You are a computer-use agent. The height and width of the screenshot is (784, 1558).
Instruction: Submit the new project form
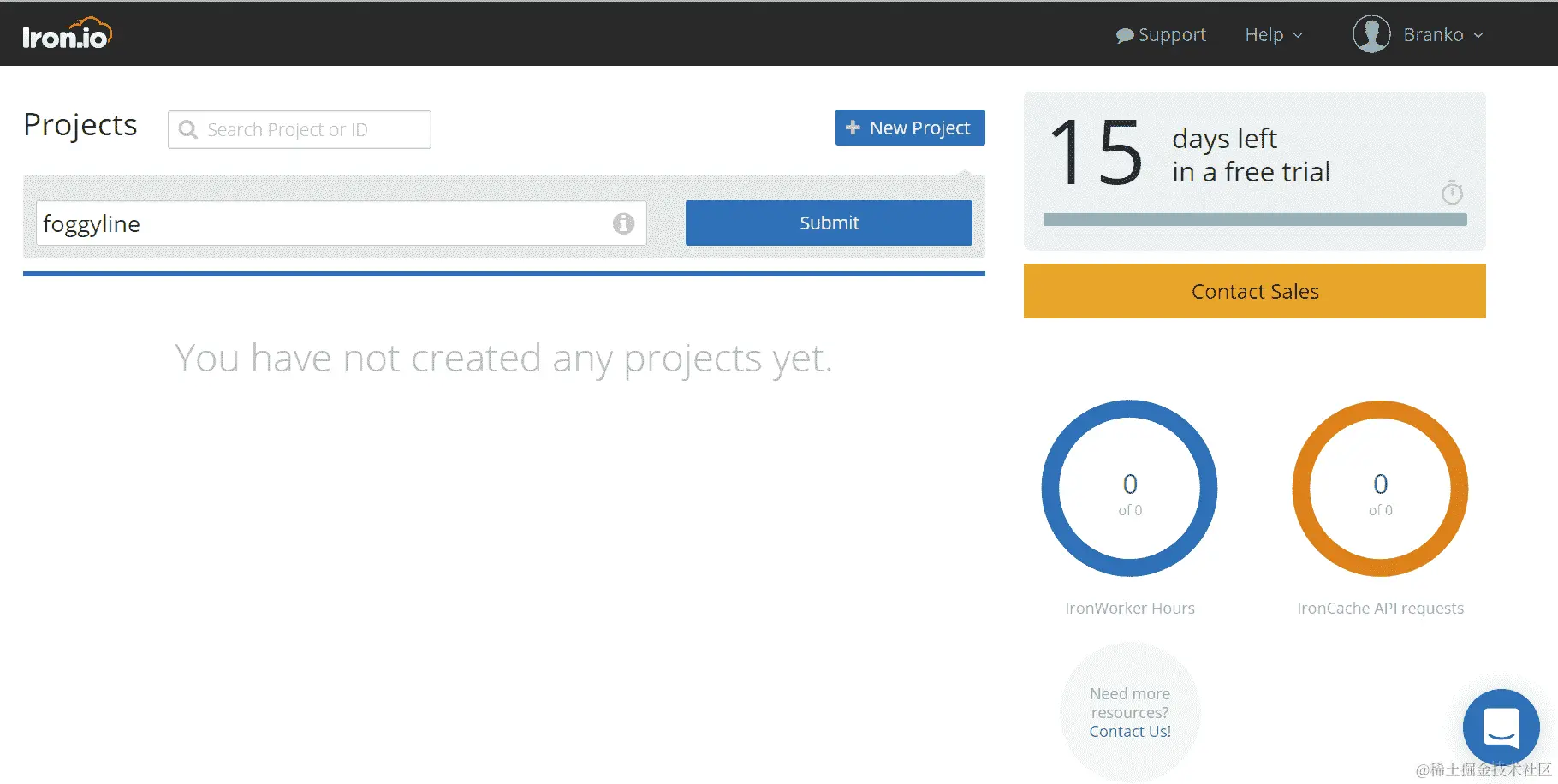pyautogui.click(x=829, y=223)
